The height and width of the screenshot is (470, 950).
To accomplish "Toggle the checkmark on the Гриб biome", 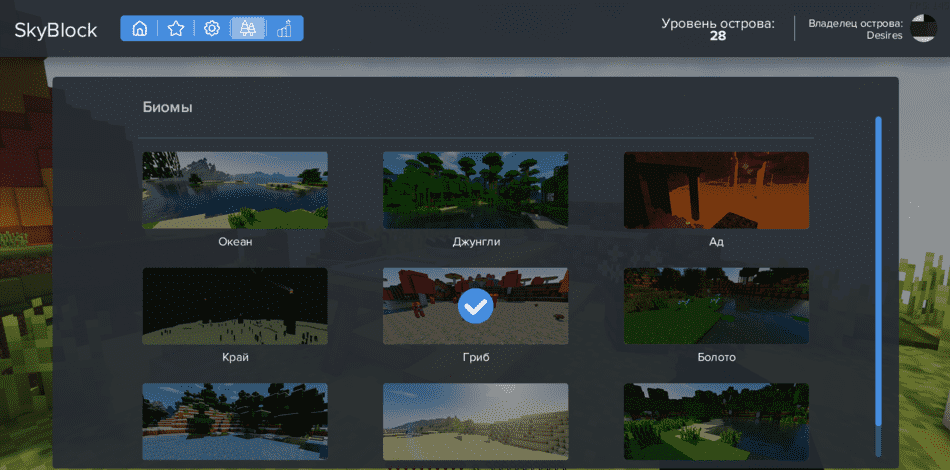I will 475,307.
